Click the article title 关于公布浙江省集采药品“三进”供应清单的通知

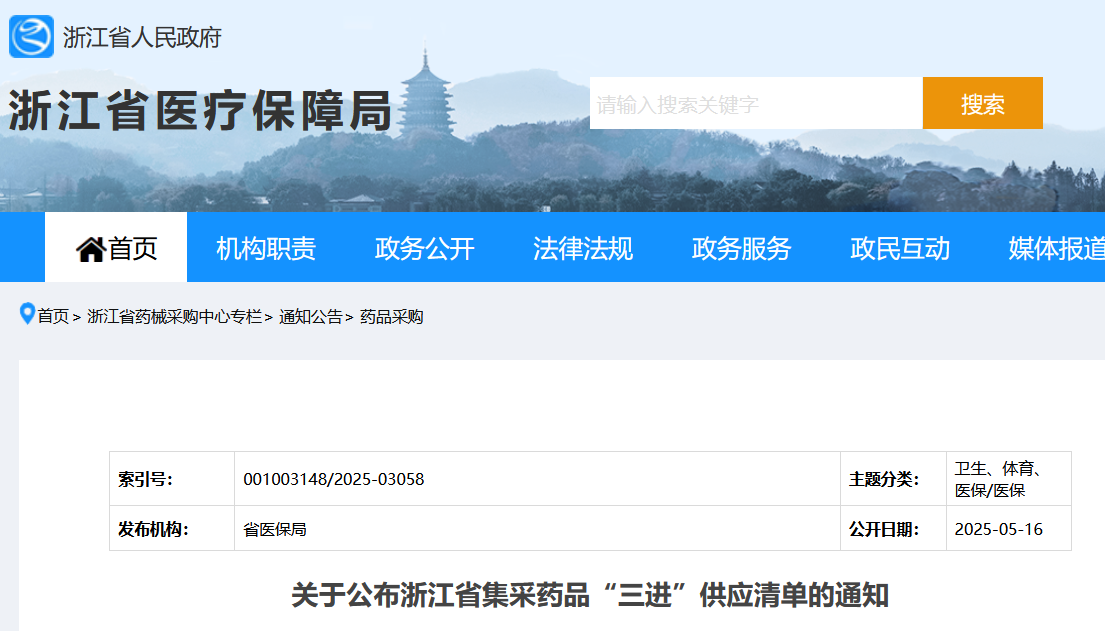pos(590,595)
